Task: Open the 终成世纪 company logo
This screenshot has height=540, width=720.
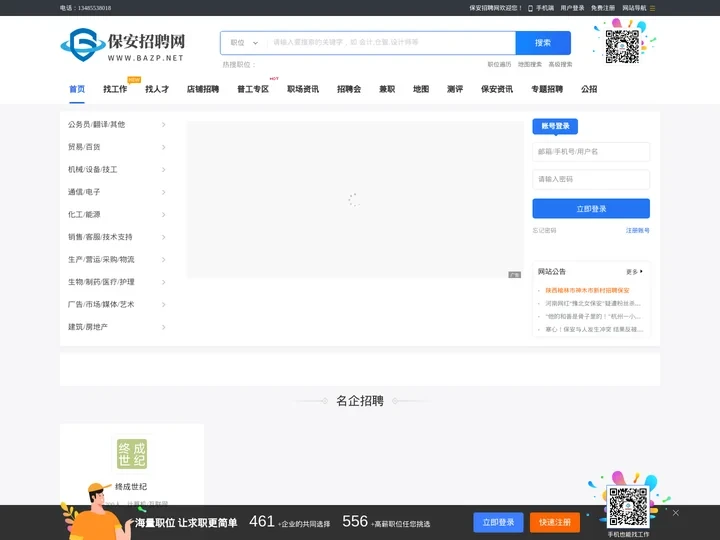Action: 132,454
